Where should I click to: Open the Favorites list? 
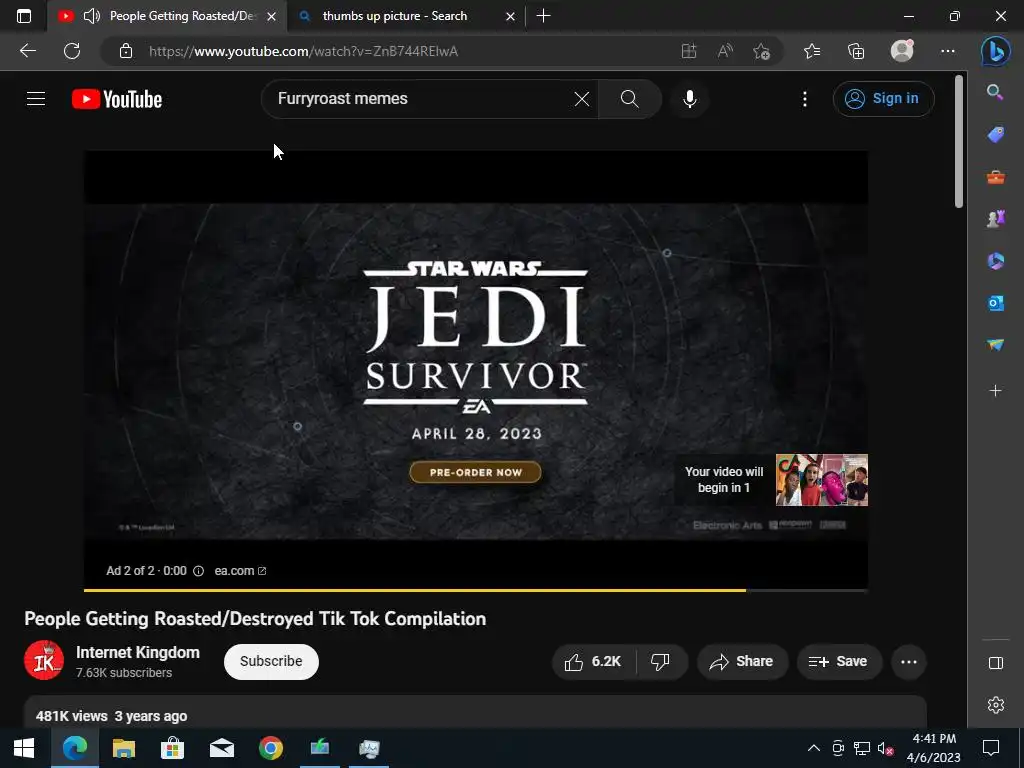click(x=812, y=51)
